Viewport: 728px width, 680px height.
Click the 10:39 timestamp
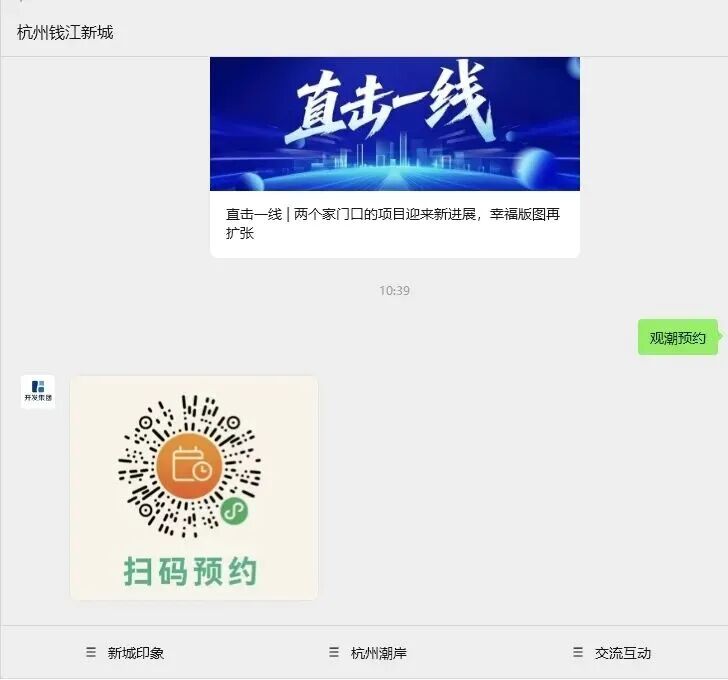pos(394,291)
